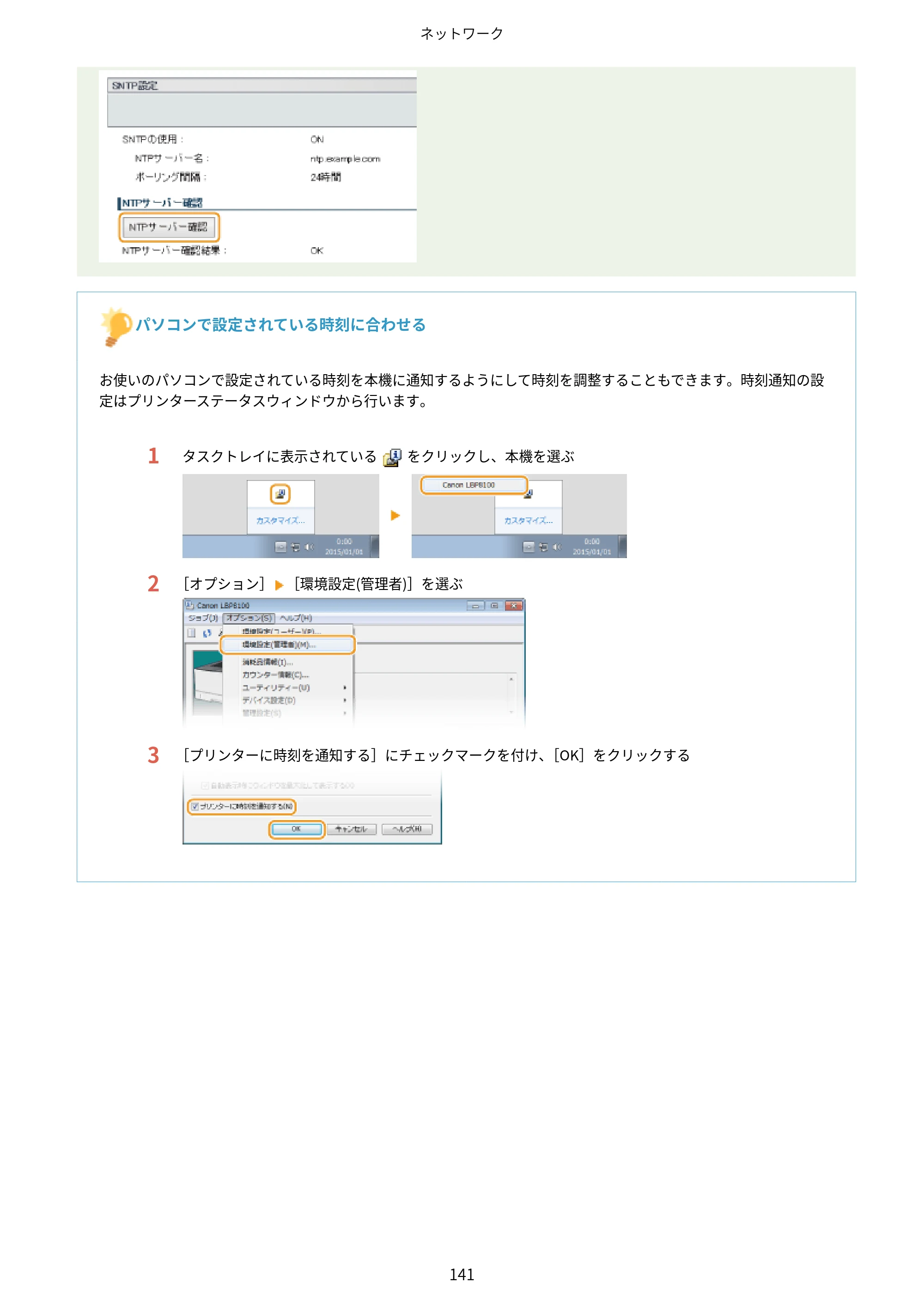The height and width of the screenshot is (1307, 924).
Task: Click the ヘルプ(H) dialog button
Action: 407,829
